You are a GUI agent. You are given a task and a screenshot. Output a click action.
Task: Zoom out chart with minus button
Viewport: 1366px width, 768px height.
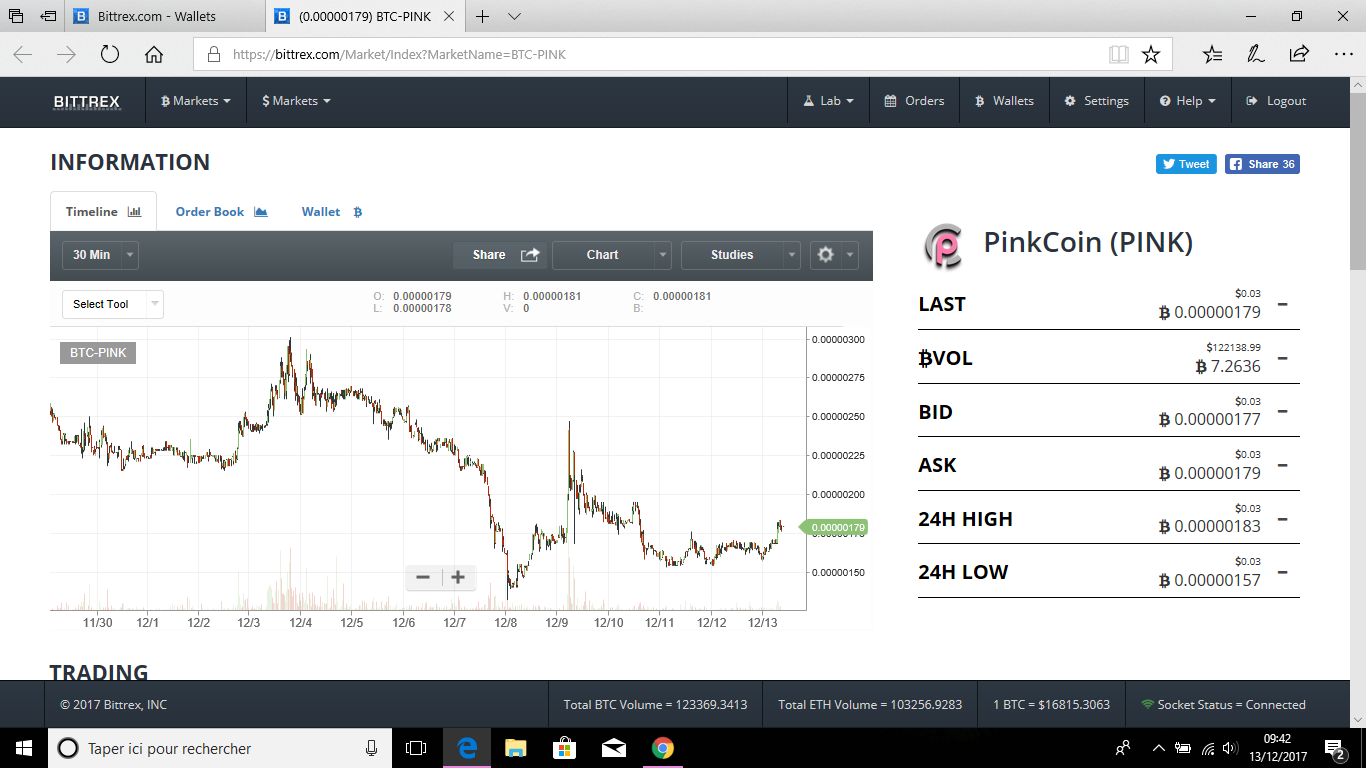[423, 577]
